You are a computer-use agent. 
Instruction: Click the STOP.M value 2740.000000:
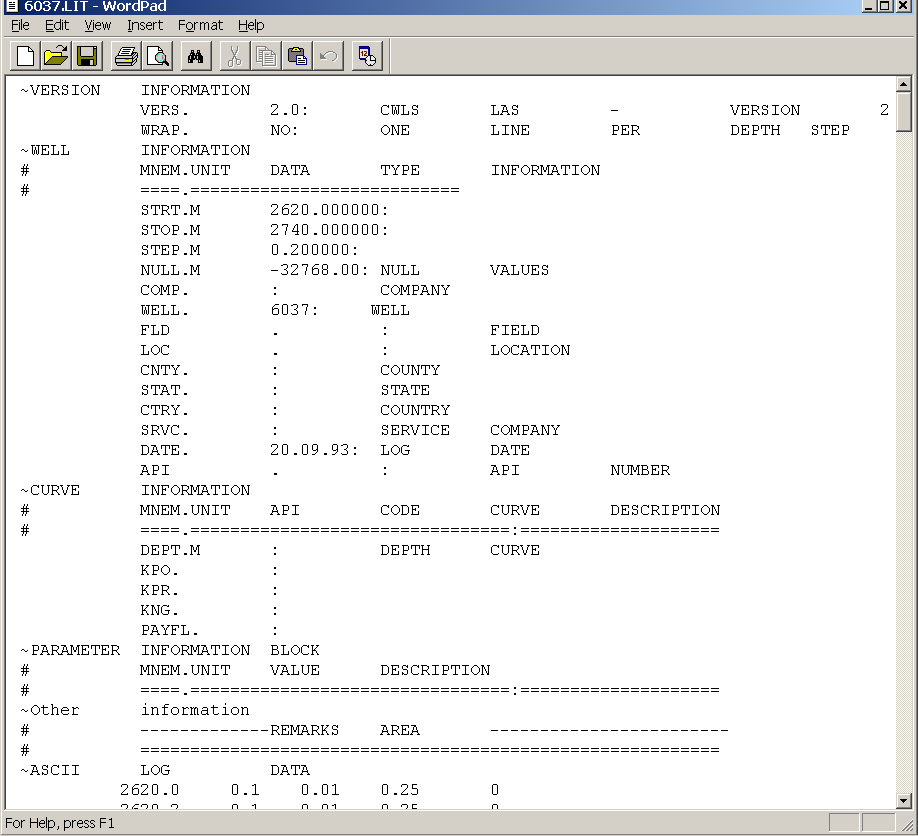(329, 230)
